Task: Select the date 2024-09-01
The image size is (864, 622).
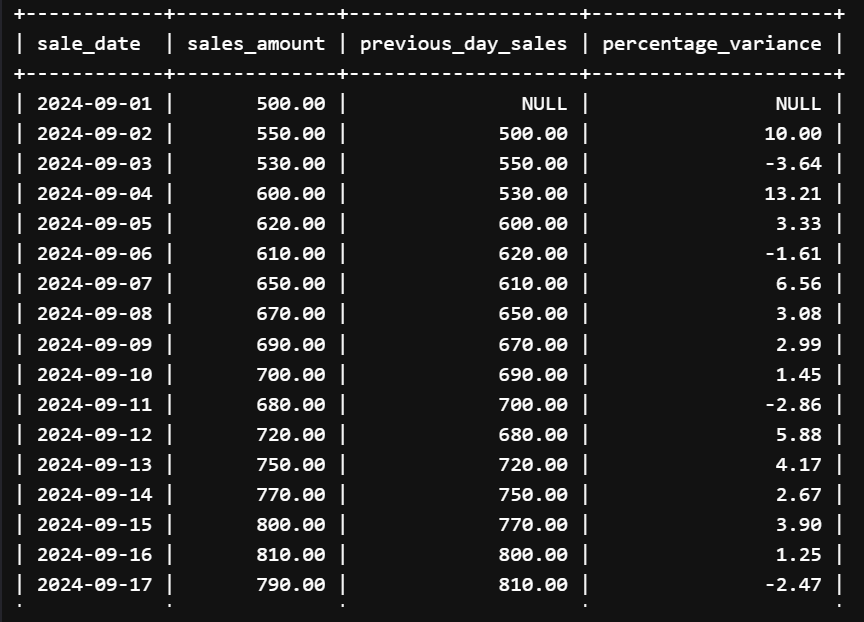Action: pos(95,104)
